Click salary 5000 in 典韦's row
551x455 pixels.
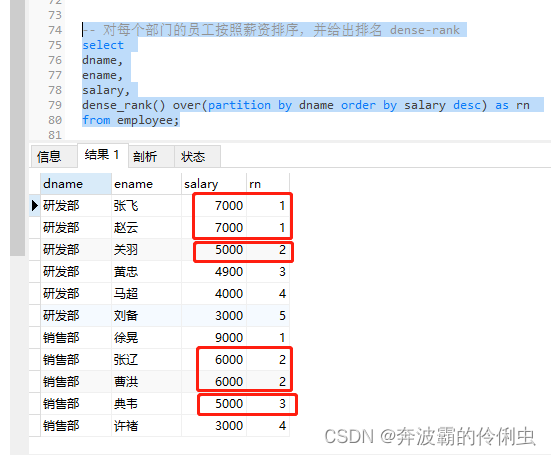click(214, 404)
